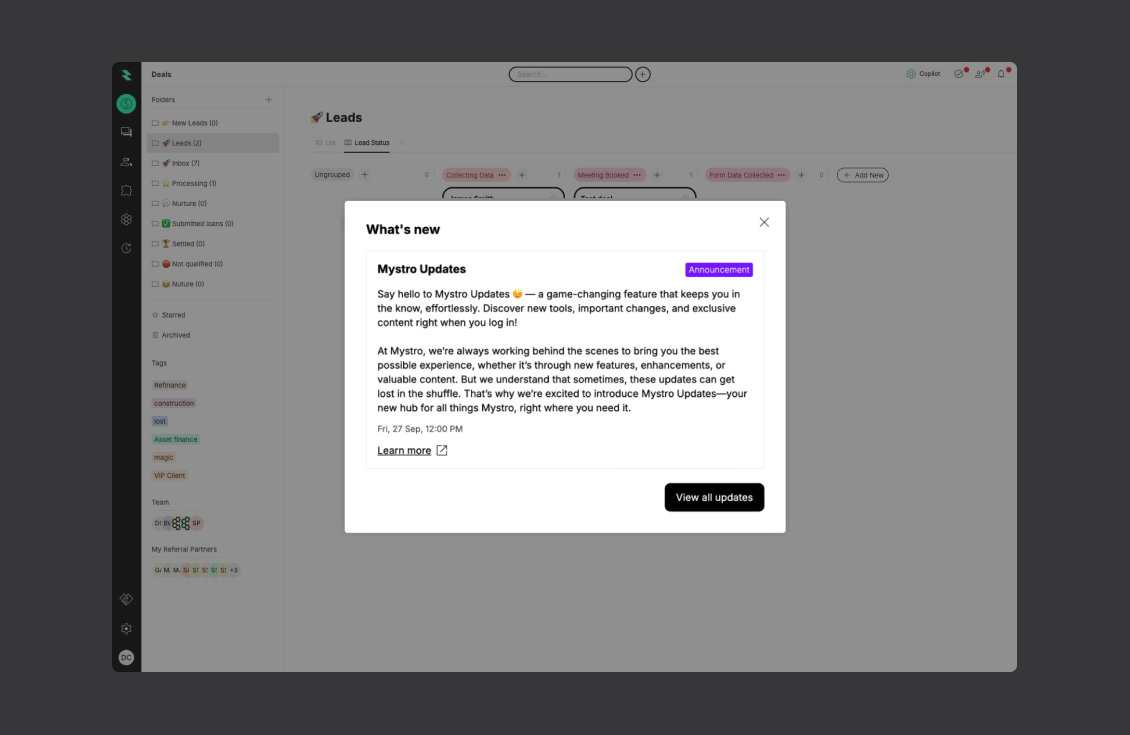1130x735 pixels.
Task: Click the Ungrouped column label
Action: tap(332, 174)
